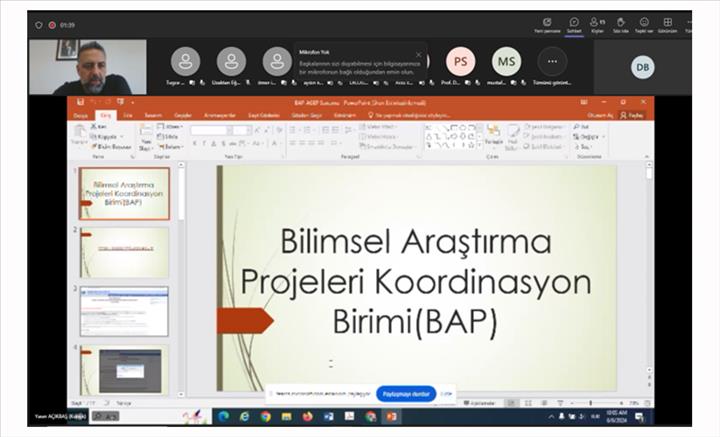
Task: Open the Kişiler participants list
Action: click(596, 23)
